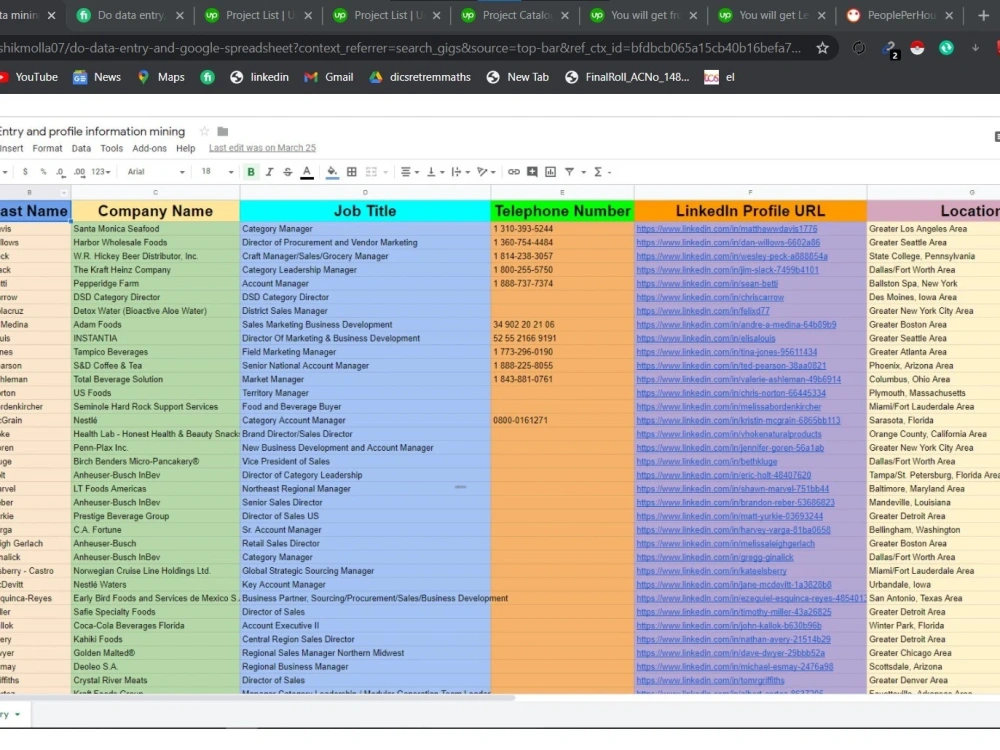The width and height of the screenshot is (1000, 750).
Task: Open Help menu
Action: [186, 148]
